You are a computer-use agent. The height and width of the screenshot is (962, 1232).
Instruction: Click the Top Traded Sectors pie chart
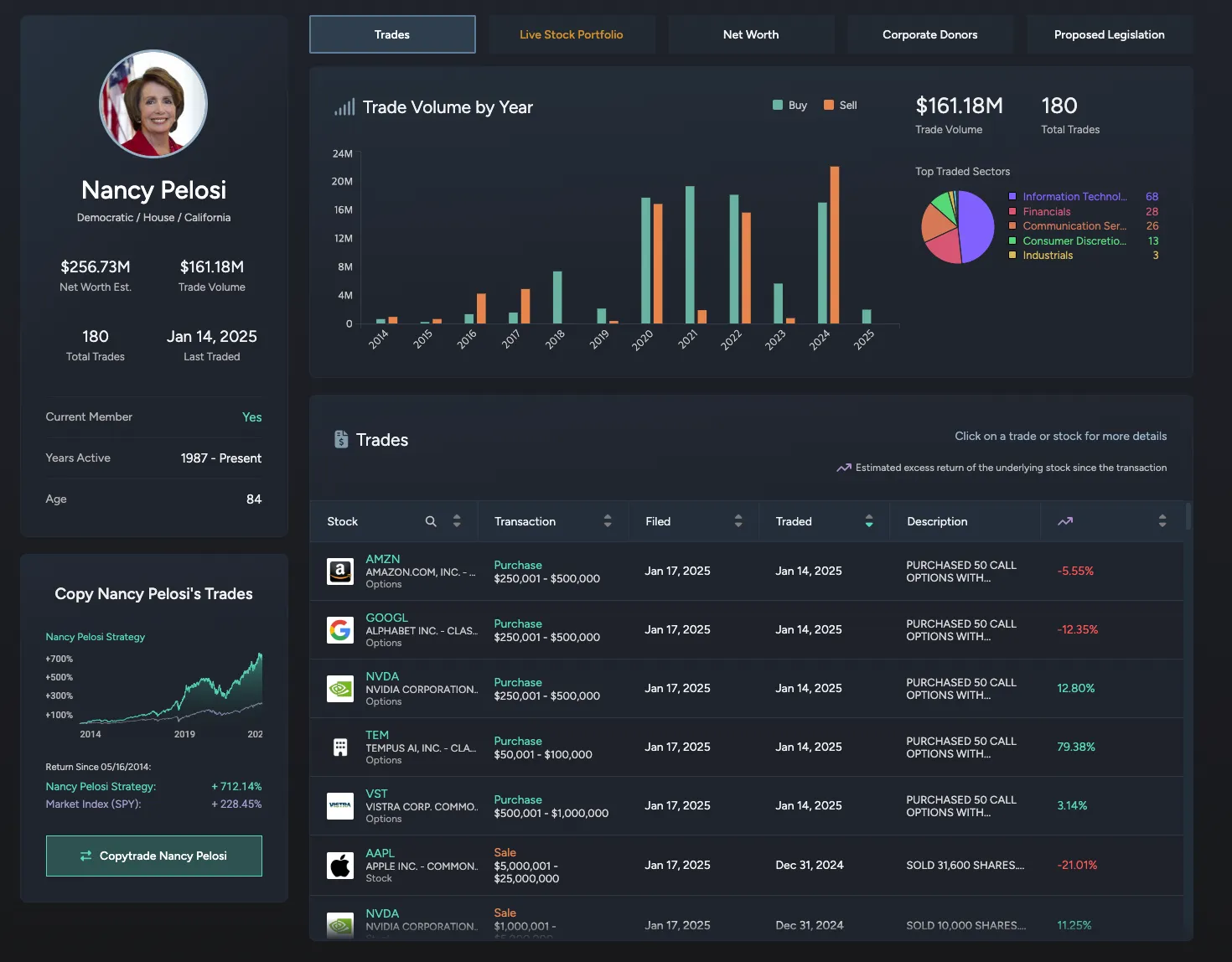958,227
